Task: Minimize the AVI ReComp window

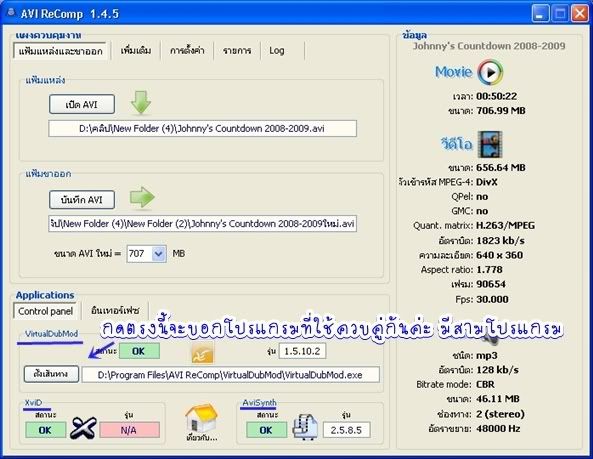Action: 540,14
